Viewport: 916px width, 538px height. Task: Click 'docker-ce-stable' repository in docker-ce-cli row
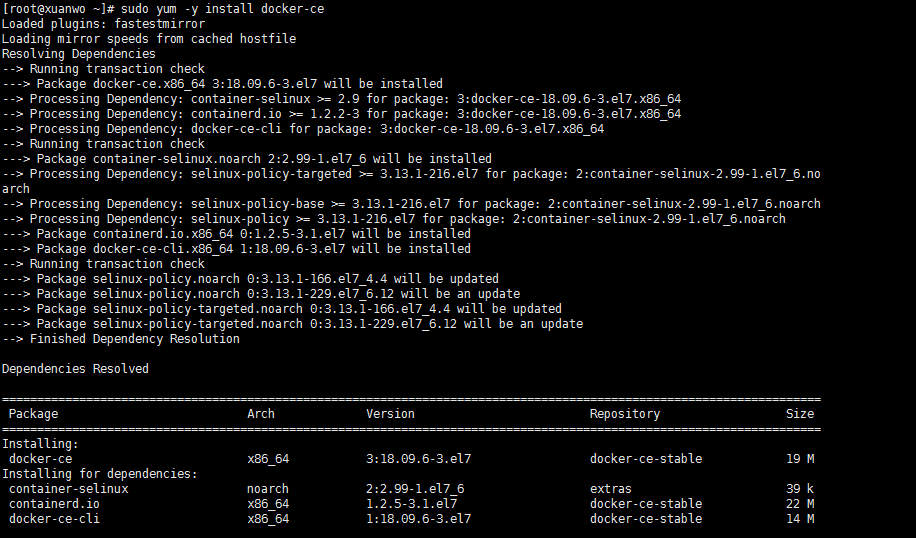pyautogui.click(x=646, y=519)
